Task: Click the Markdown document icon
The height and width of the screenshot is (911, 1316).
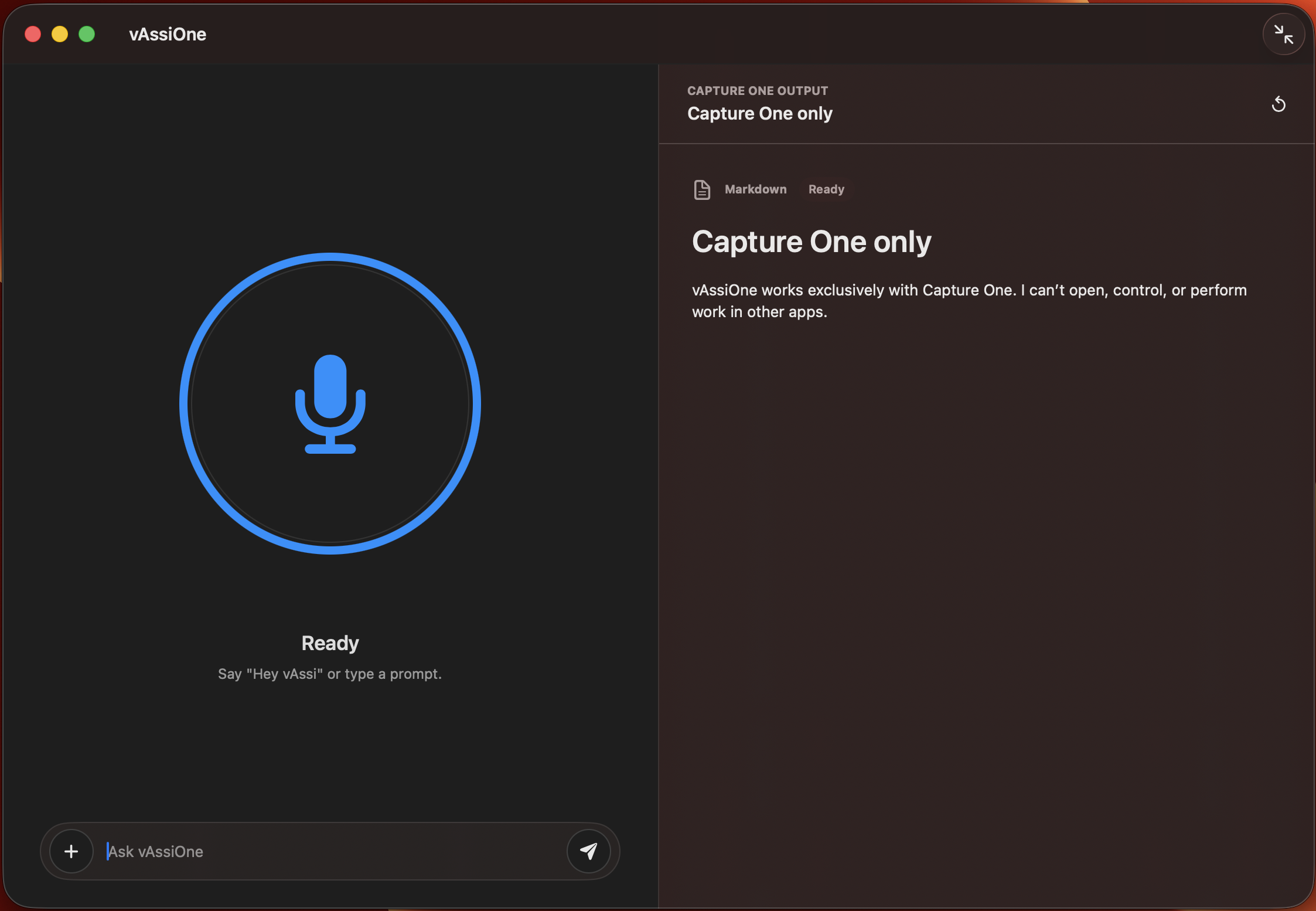Action: 702,189
